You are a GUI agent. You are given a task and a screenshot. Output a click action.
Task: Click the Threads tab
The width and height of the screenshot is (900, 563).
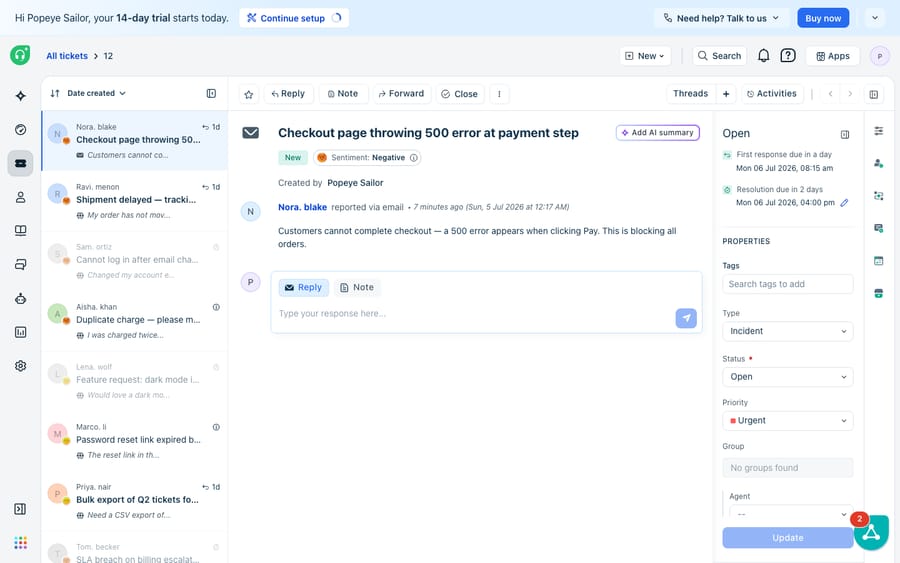[691, 94]
